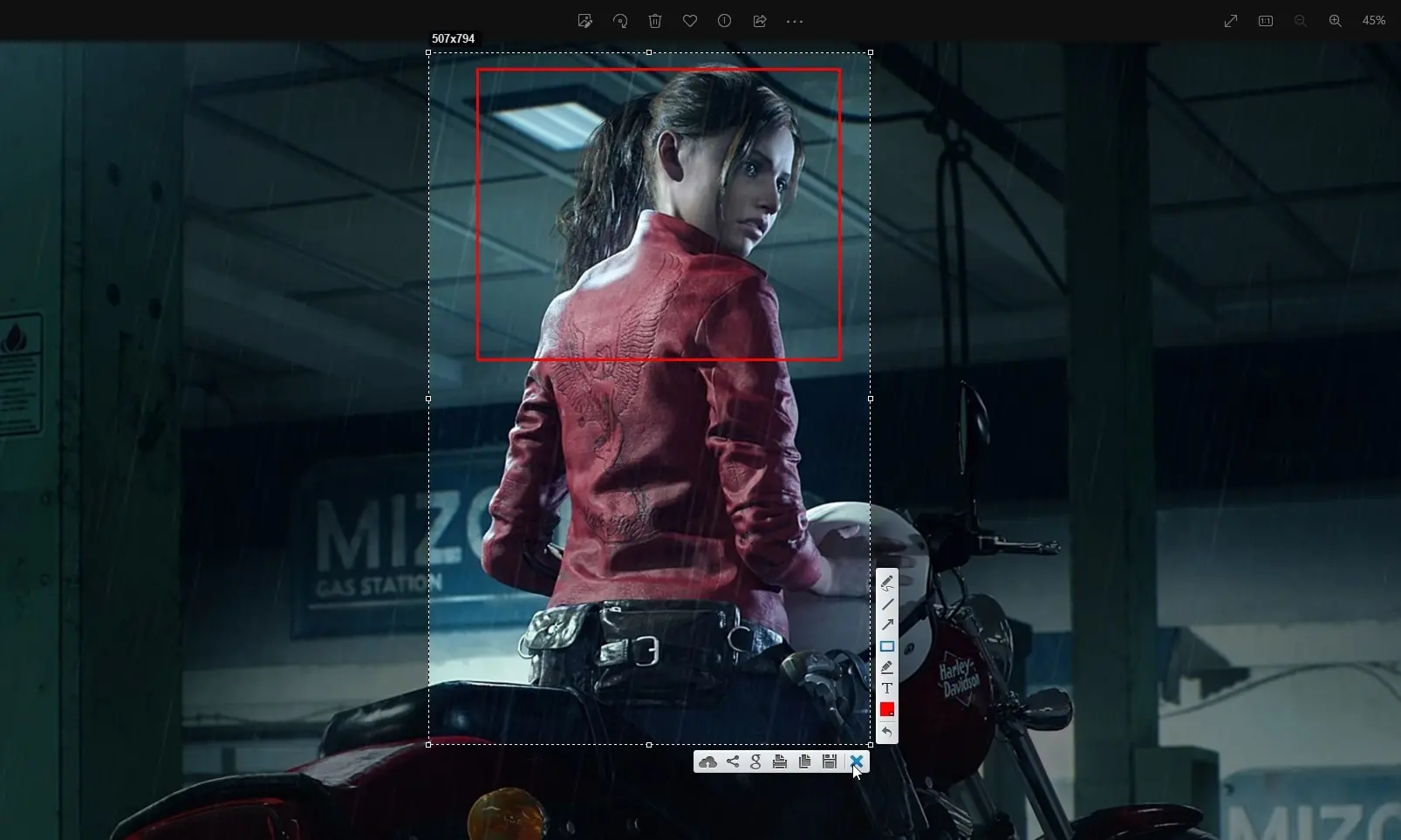Screen dimensions: 1401x840
Task: Zoom in with the plus magnifier
Action: pyautogui.click(x=1336, y=21)
